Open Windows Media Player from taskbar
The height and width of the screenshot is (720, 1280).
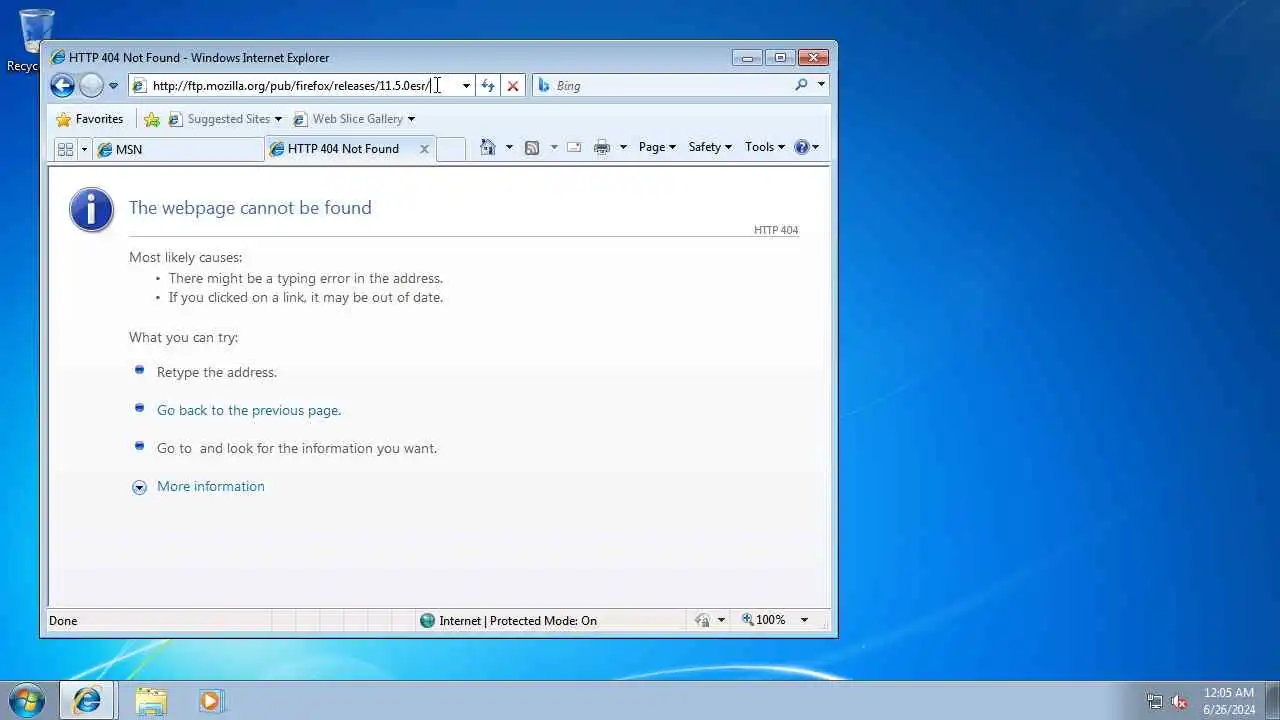click(211, 700)
